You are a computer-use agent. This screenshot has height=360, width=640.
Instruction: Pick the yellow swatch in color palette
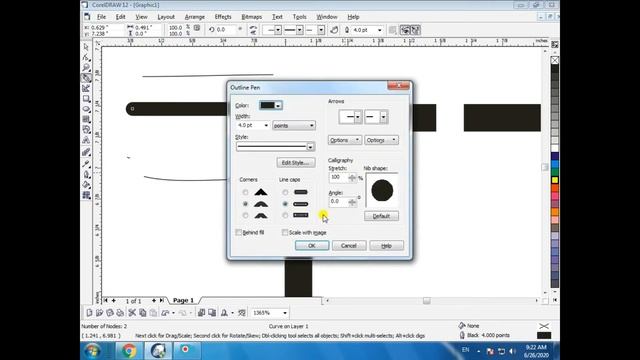tap(555, 180)
